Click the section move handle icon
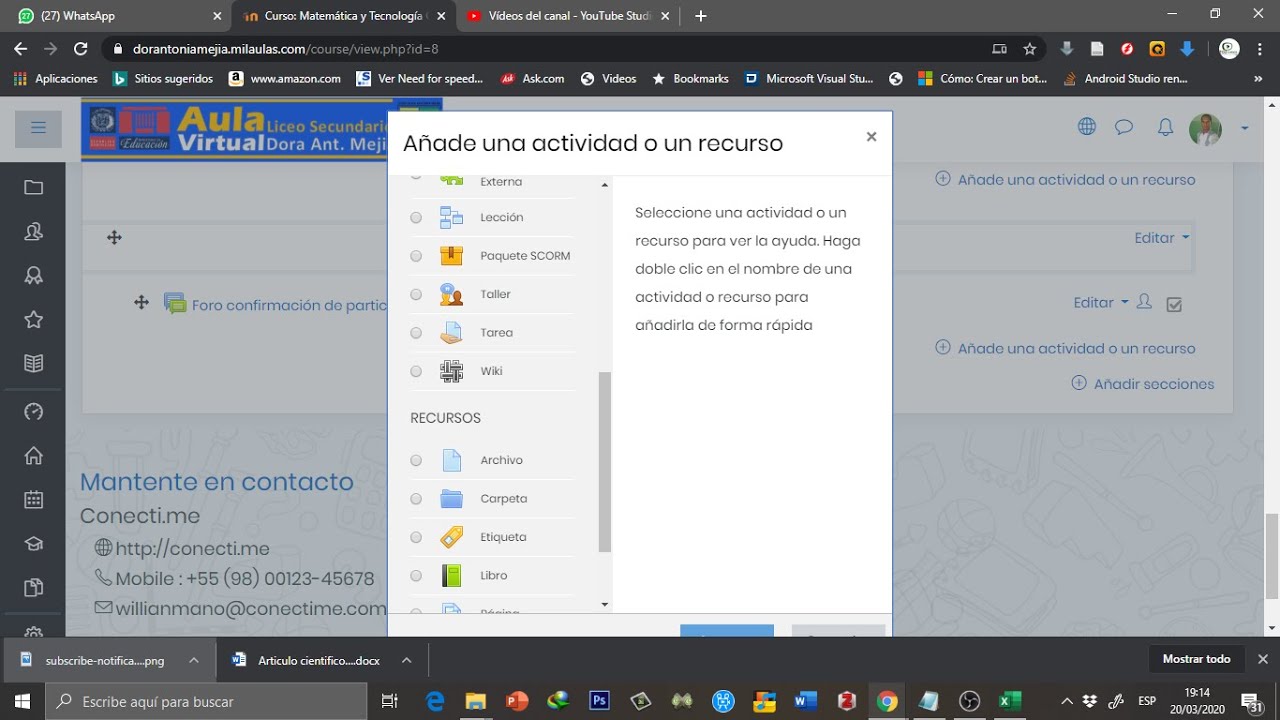Image resolution: width=1280 pixels, height=720 pixels. (x=114, y=237)
